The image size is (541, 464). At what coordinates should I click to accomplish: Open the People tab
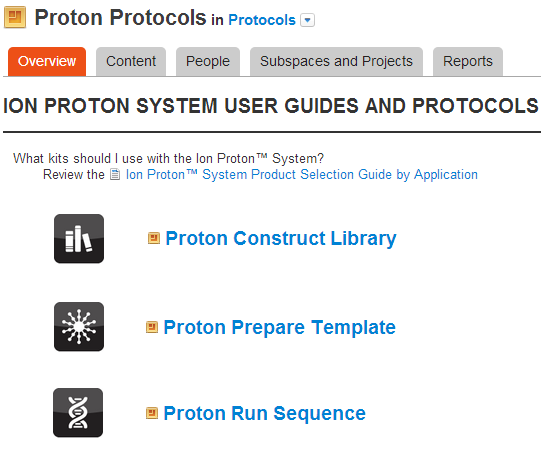(x=208, y=61)
